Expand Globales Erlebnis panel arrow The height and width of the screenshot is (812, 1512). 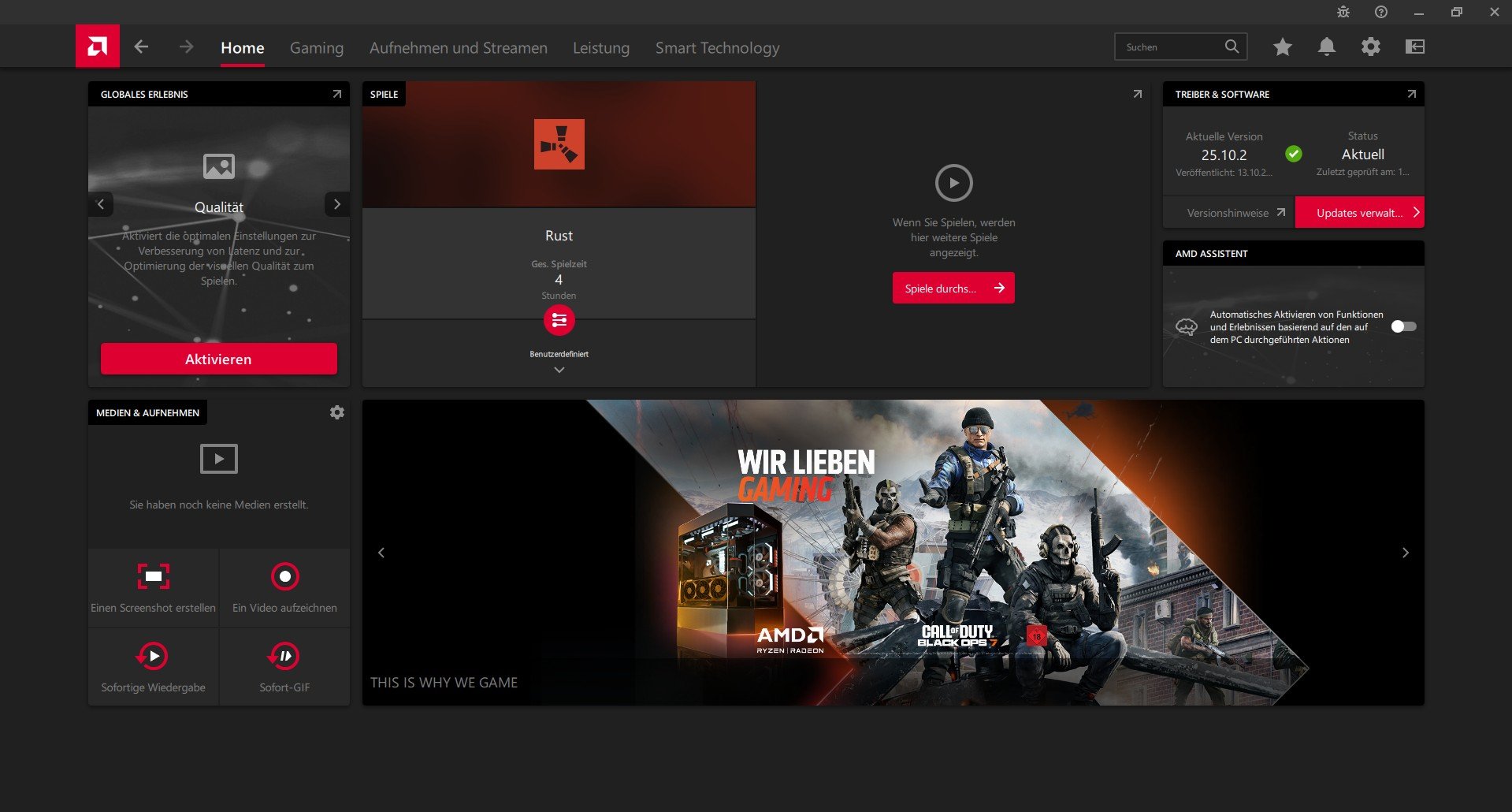(336, 94)
